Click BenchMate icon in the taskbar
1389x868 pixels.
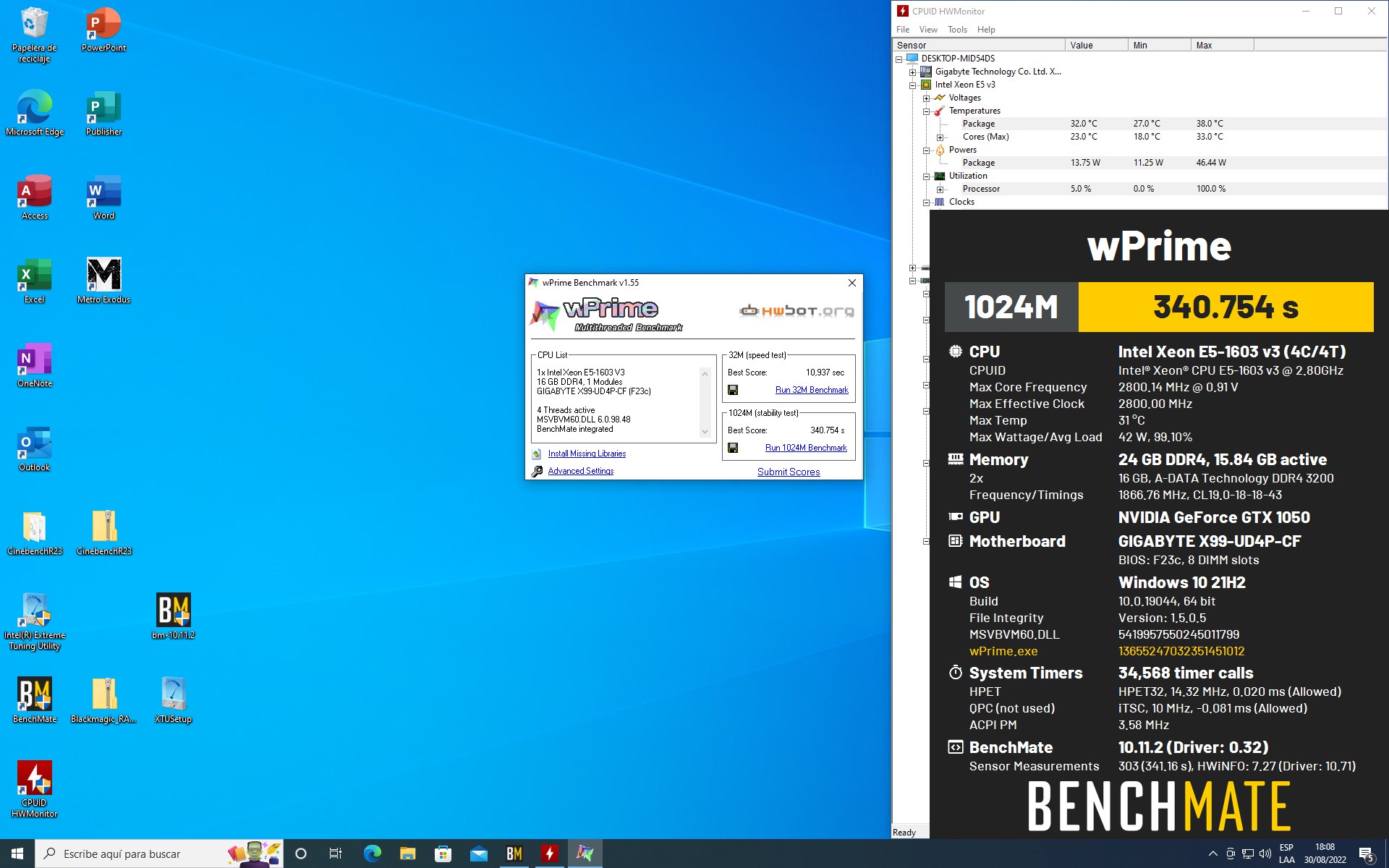click(x=514, y=854)
